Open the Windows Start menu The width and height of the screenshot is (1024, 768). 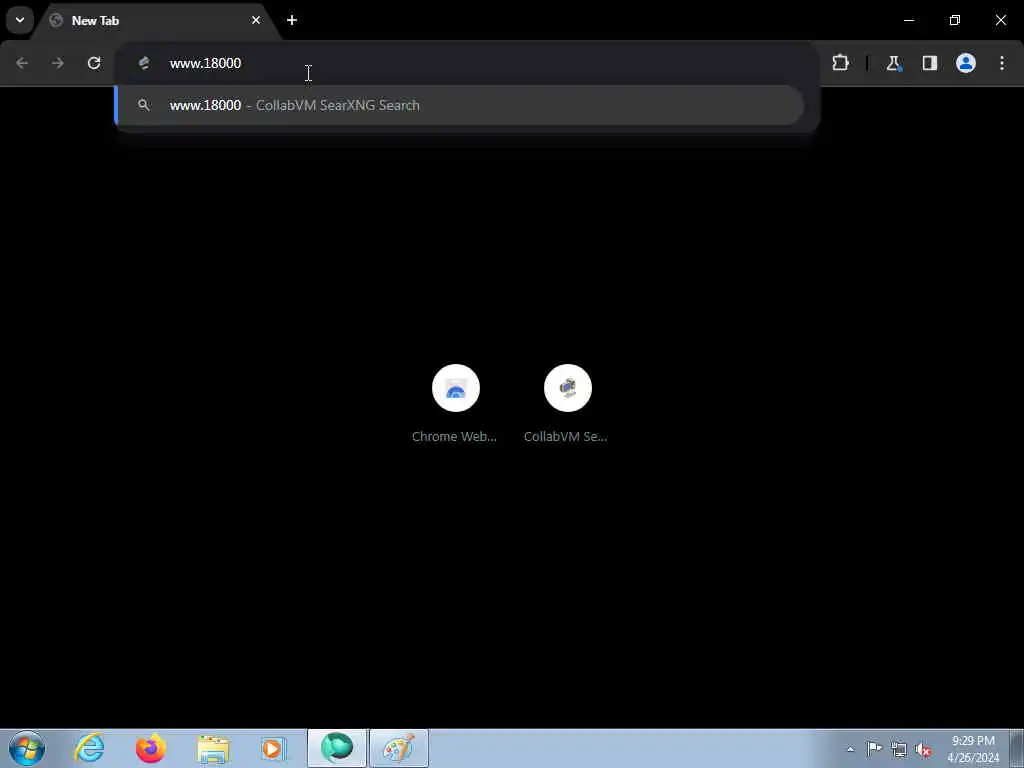point(27,748)
